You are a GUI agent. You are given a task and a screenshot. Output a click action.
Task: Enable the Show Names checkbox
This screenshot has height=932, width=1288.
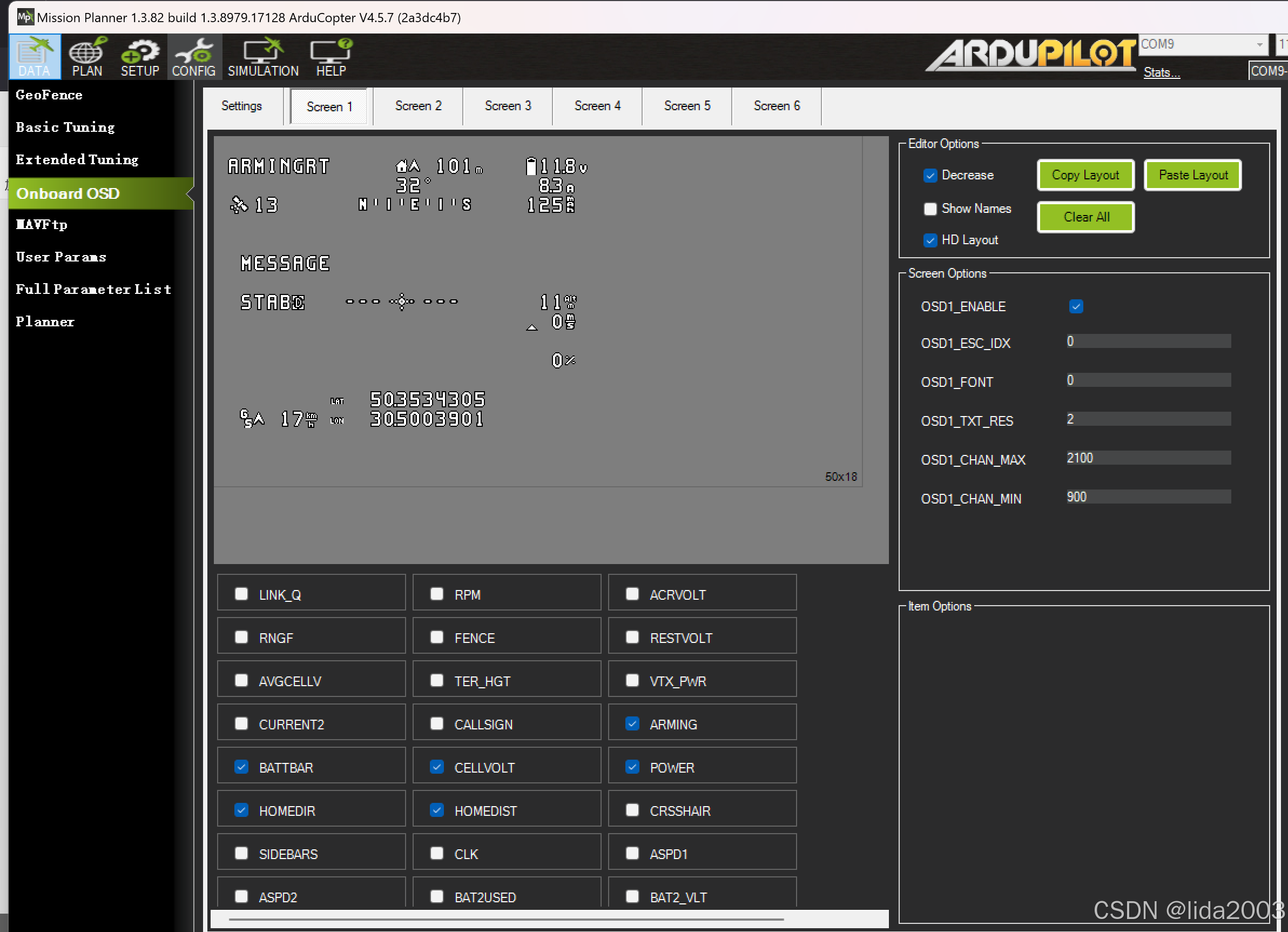(929, 209)
